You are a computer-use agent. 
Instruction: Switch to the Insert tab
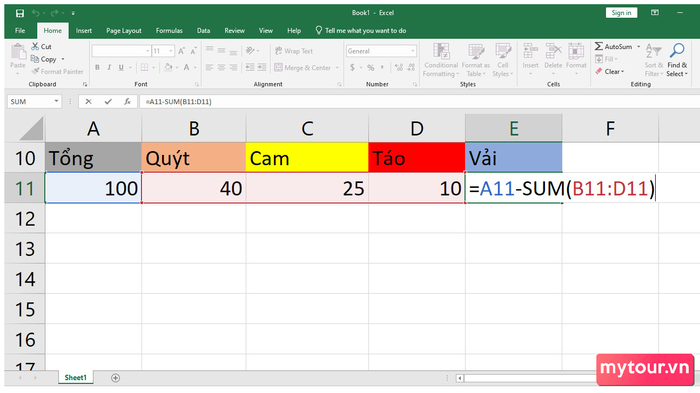coord(83,31)
